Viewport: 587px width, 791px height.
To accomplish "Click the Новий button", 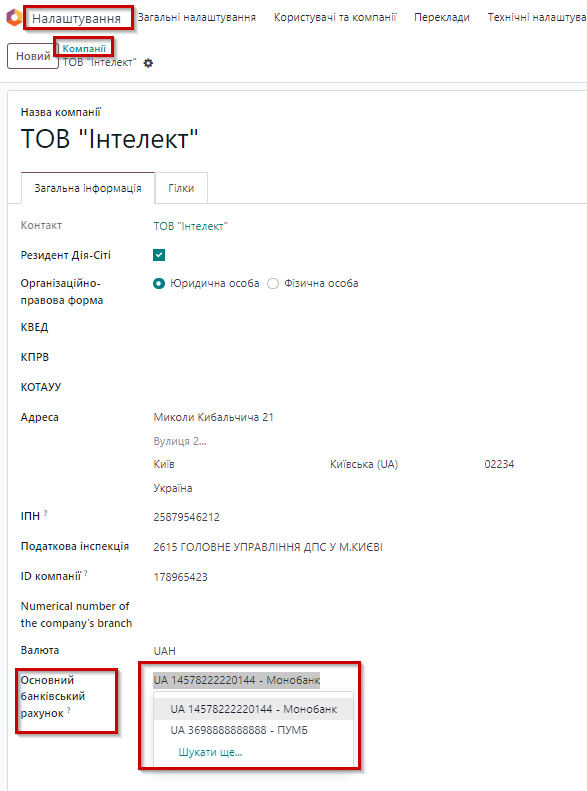I will (33, 56).
